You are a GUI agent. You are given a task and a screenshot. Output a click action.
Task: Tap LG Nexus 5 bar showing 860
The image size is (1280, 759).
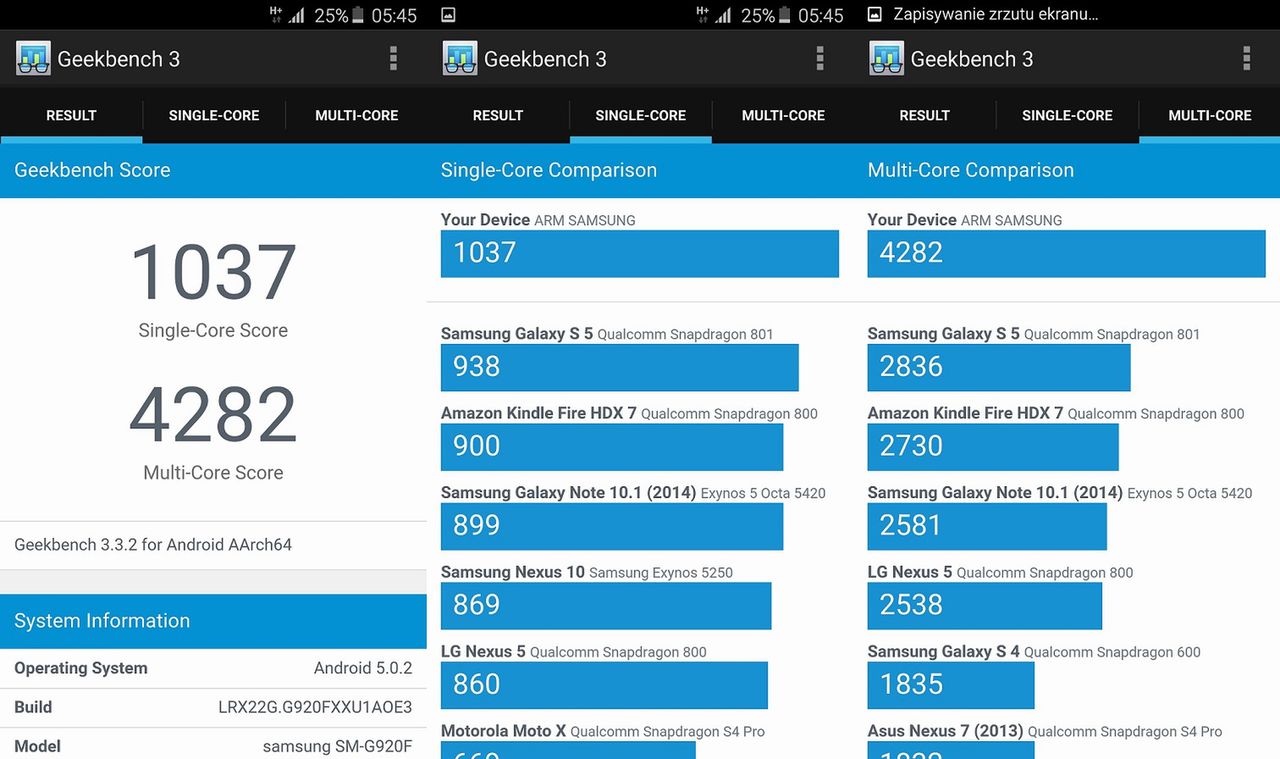pos(604,685)
